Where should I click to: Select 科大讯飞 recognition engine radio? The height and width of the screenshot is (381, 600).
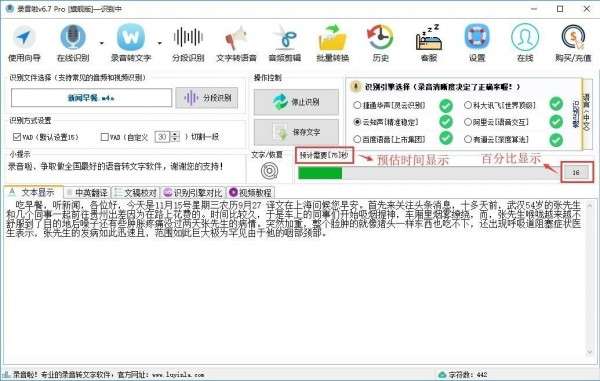pos(468,105)
